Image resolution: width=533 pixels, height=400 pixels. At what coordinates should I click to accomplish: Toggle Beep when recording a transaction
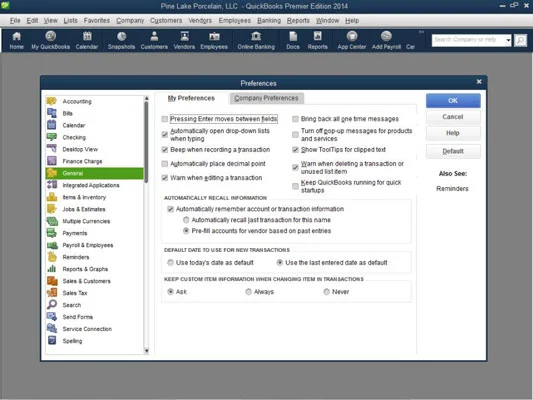point(165,150)
